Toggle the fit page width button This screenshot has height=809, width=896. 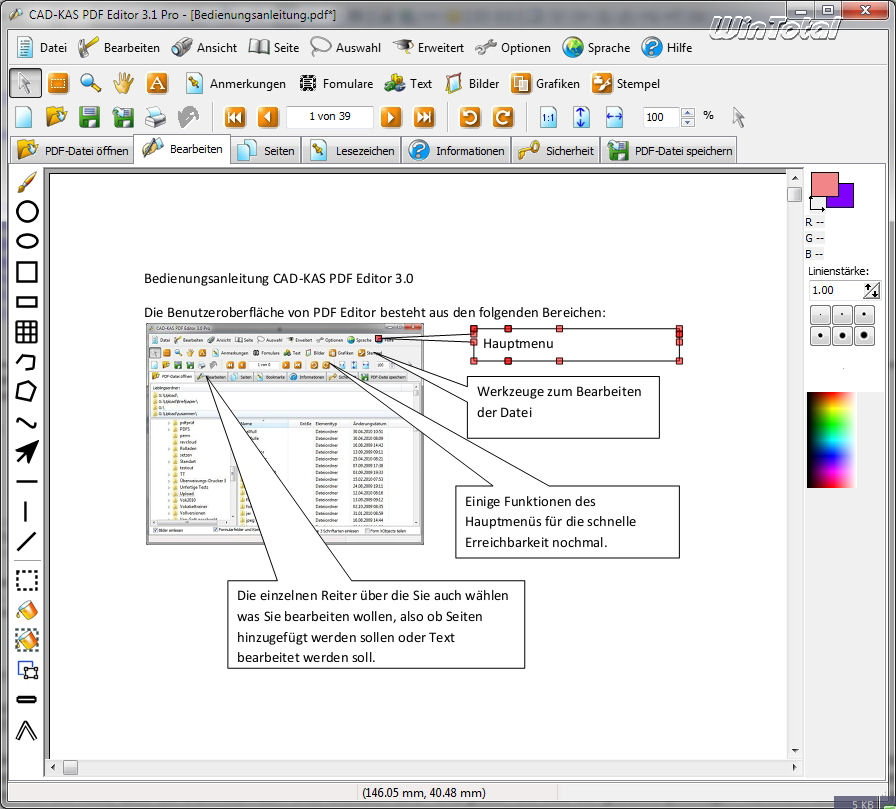[x=614, y=117]
